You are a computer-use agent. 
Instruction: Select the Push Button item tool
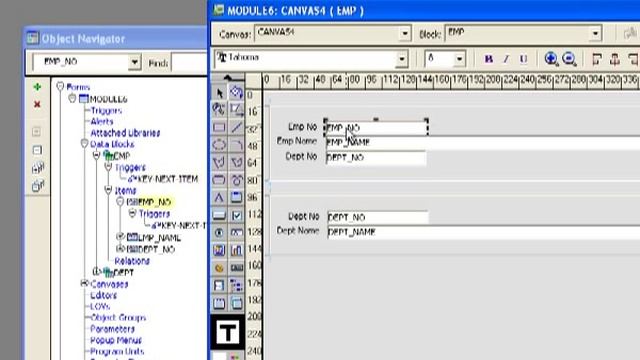(x=219, y=215)
